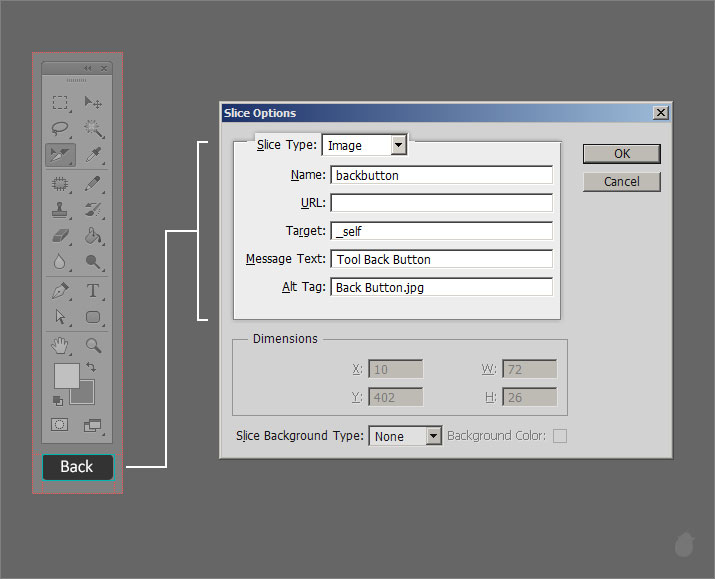Expand Slice Background Type dropdown
The image size is (715, 579).
(x=433, y=436)
